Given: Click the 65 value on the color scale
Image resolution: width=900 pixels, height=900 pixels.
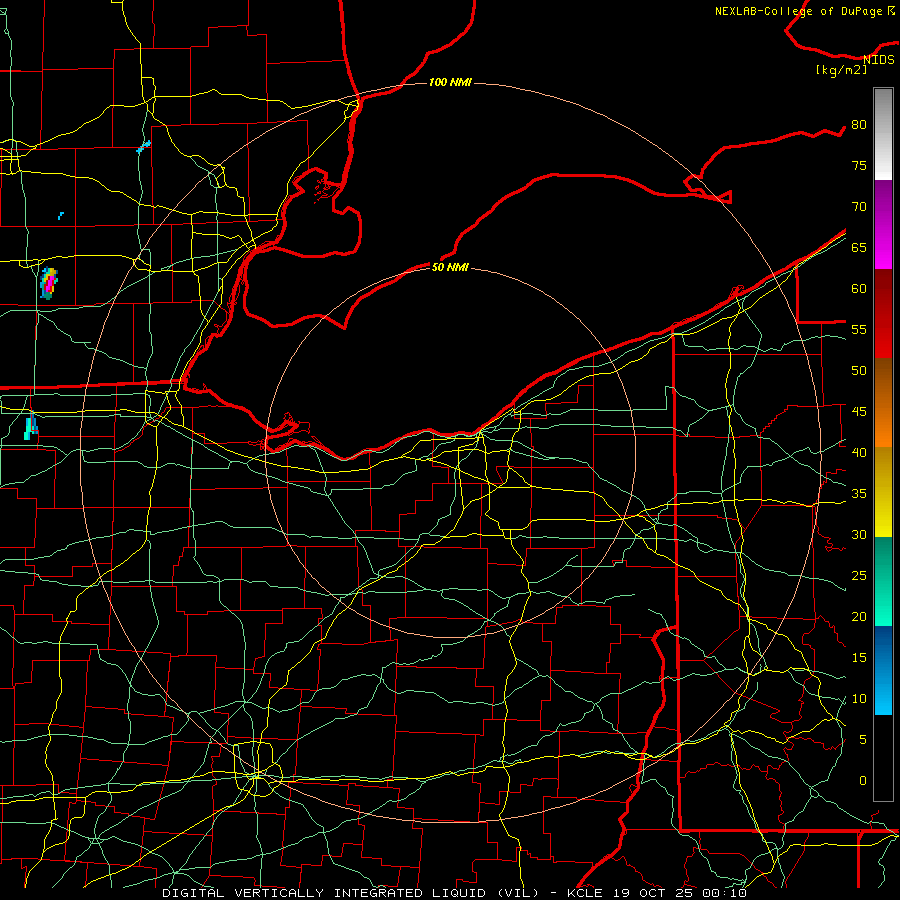Looking at the screenshot, I should tap(859, 247).
